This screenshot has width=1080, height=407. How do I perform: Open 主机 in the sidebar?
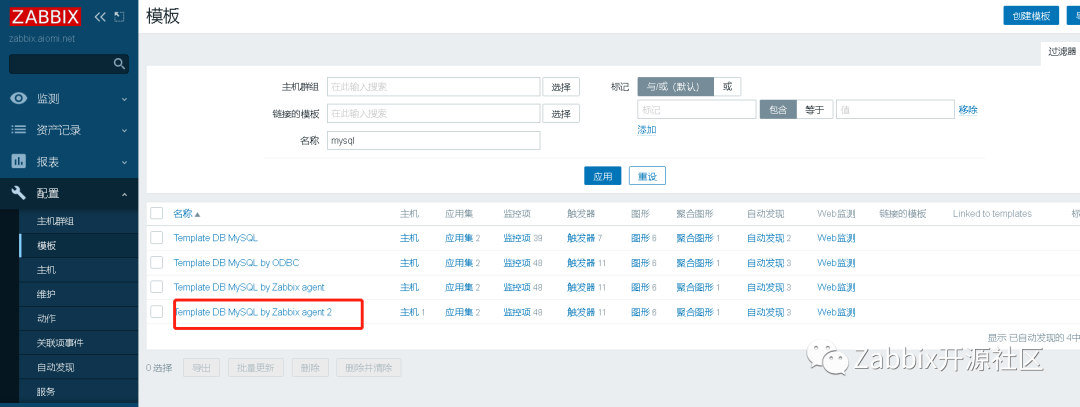pos(46,270)
